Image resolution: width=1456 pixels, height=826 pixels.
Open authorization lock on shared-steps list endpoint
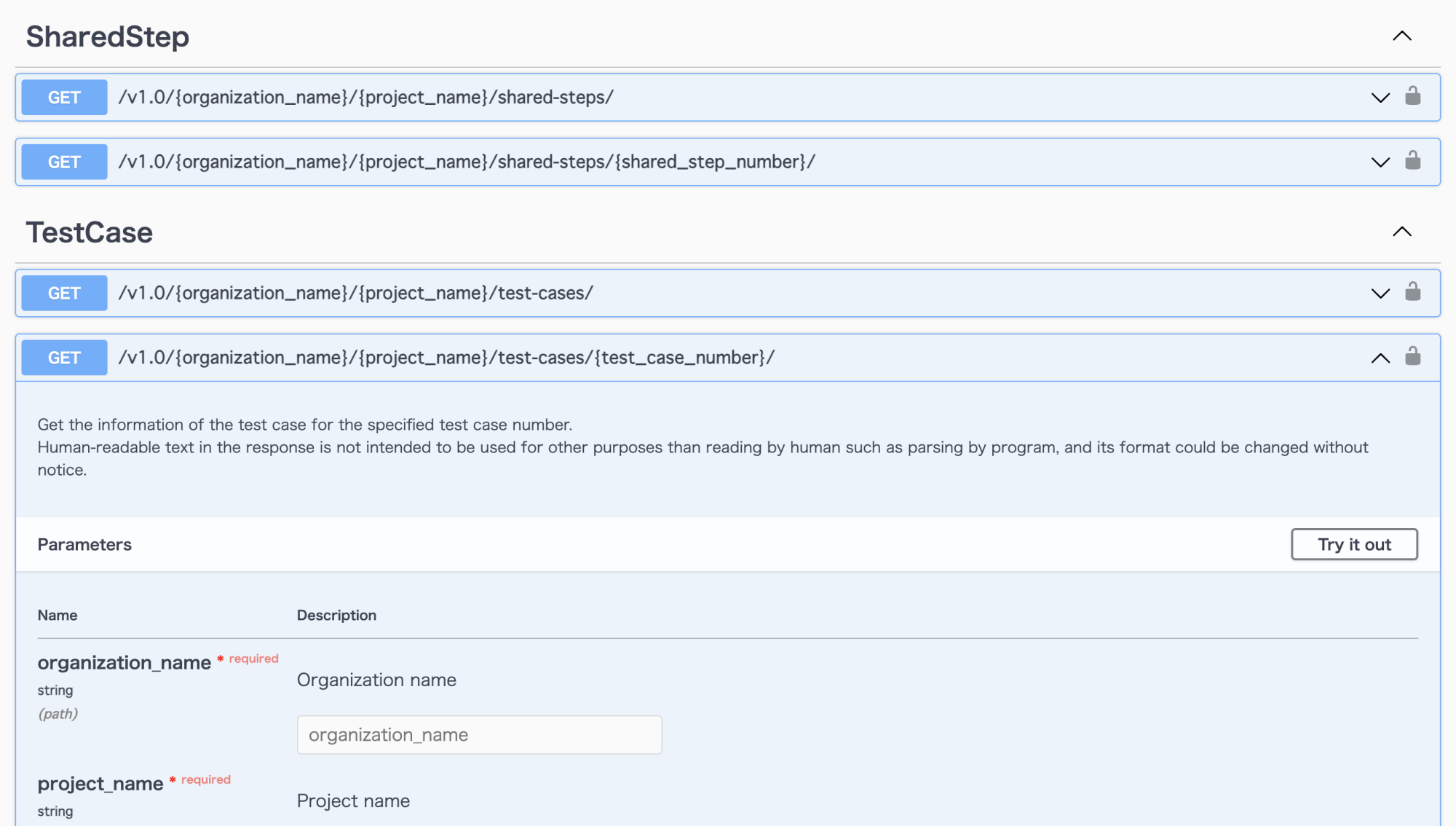pyautogui.click(x=1414, y=97)
